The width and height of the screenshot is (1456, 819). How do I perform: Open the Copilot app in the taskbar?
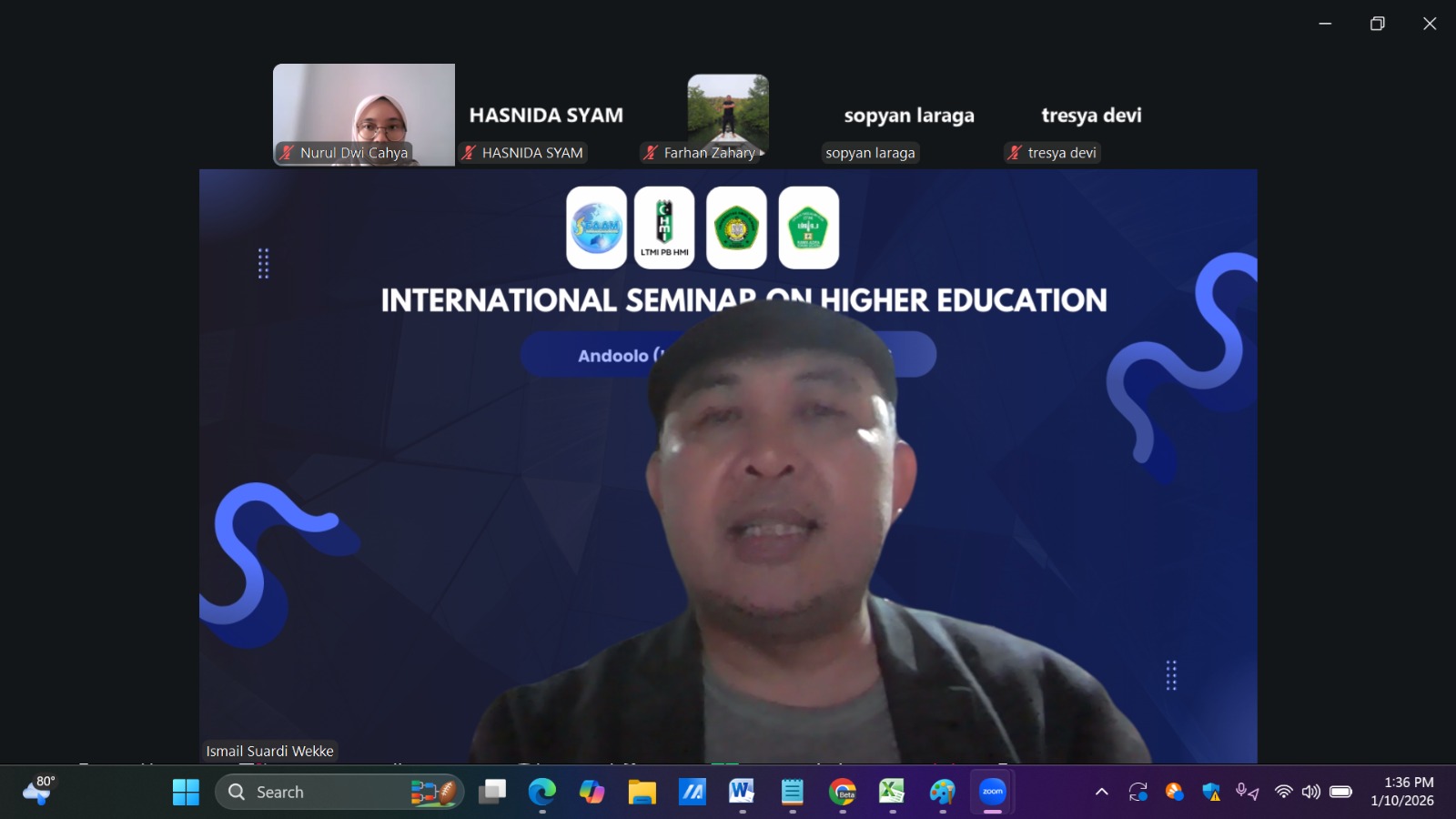click(x=592, y=792)
